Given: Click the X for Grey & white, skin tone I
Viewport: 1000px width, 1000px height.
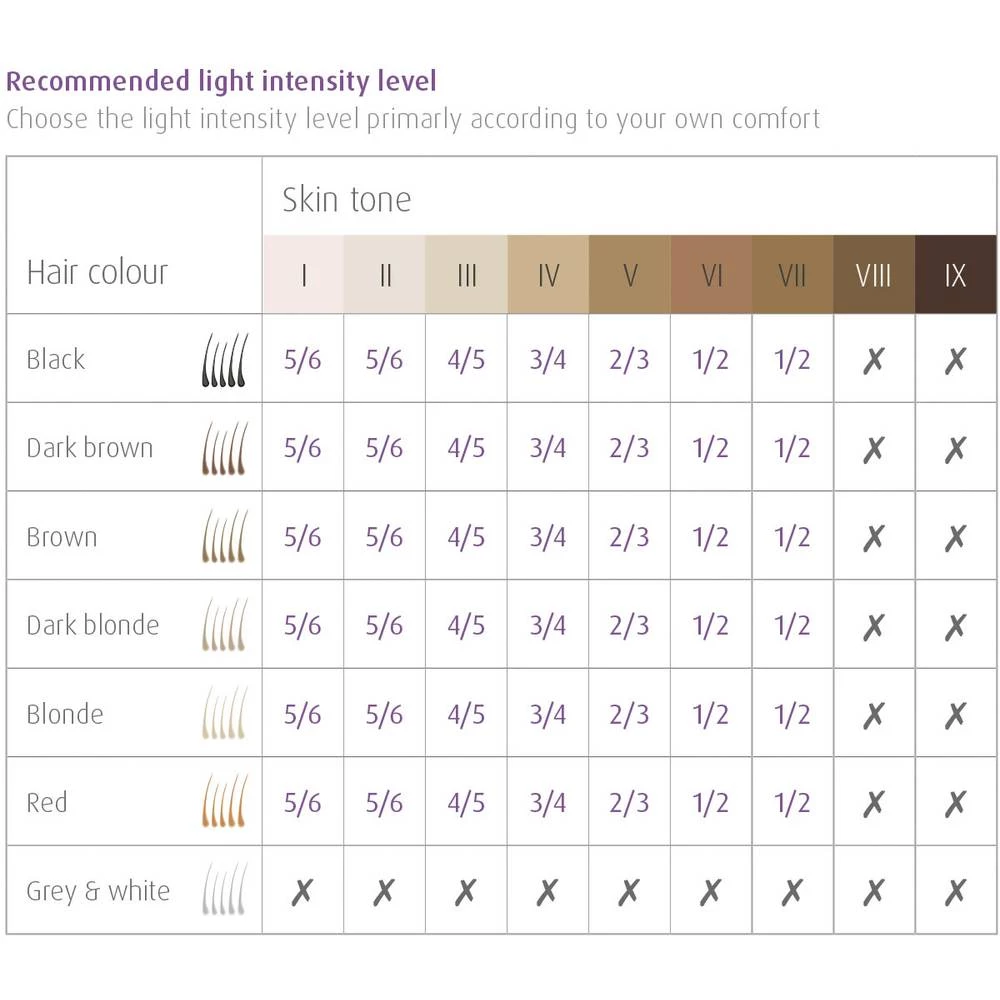Looking at the screenshot, I should tap(302, 891).
